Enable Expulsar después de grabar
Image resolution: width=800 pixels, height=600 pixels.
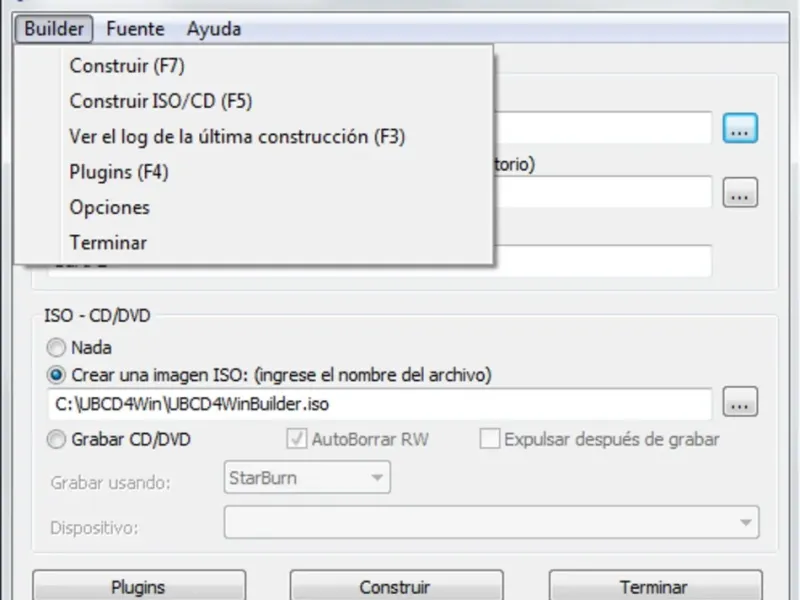pos(490,439)
